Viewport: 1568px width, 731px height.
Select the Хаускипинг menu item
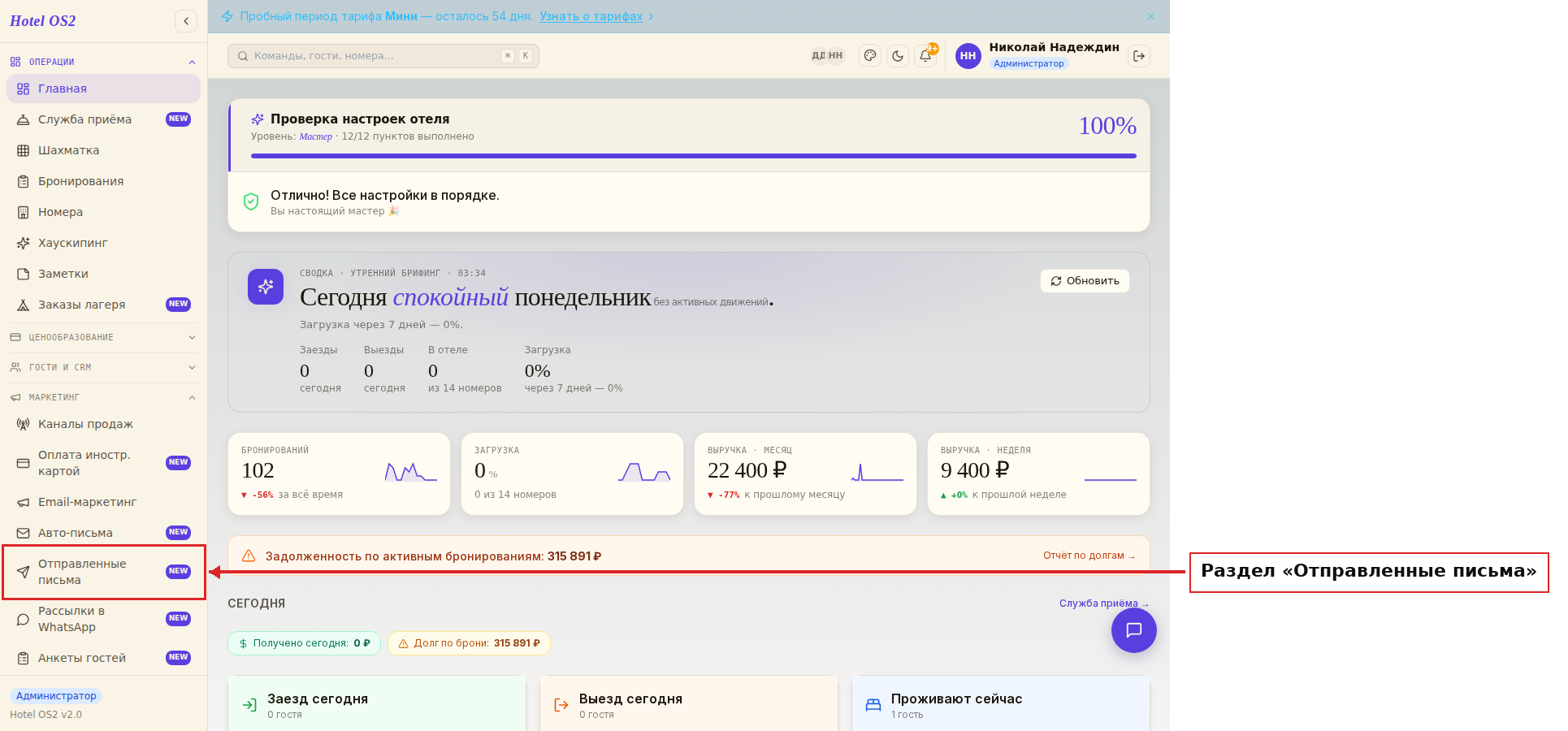103,243
